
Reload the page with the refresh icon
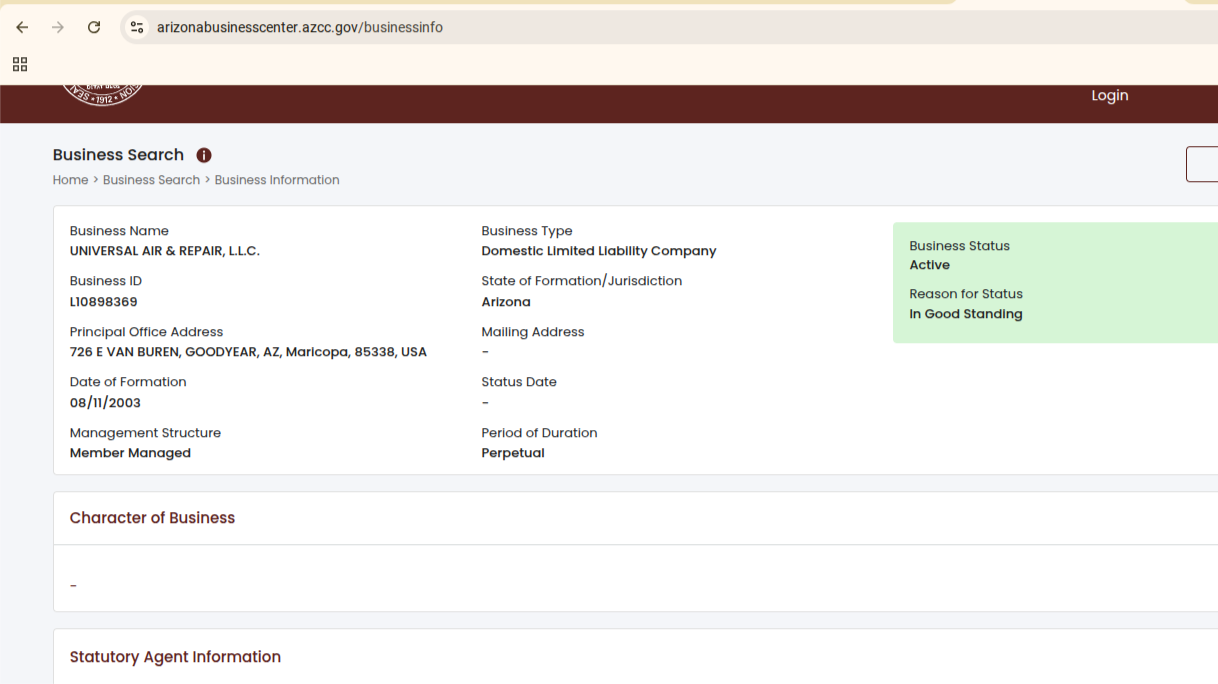pyautogui.click(x=94, y=27)
